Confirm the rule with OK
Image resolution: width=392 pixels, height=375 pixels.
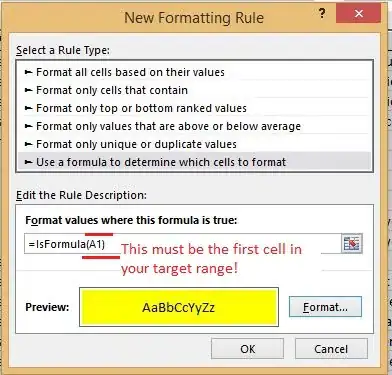point(247,349)
